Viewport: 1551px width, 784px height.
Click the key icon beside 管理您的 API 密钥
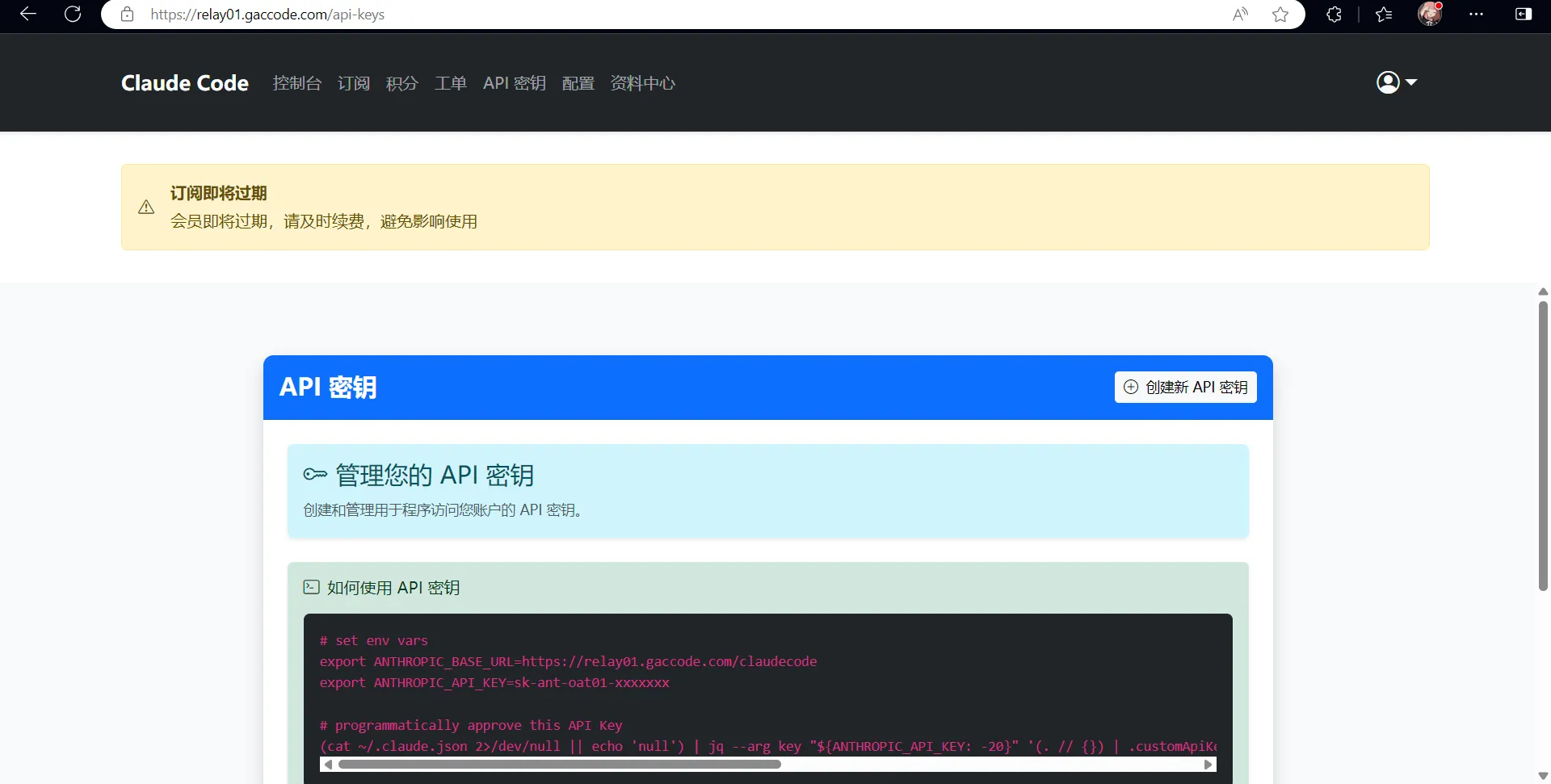click(x=315, y=475)
